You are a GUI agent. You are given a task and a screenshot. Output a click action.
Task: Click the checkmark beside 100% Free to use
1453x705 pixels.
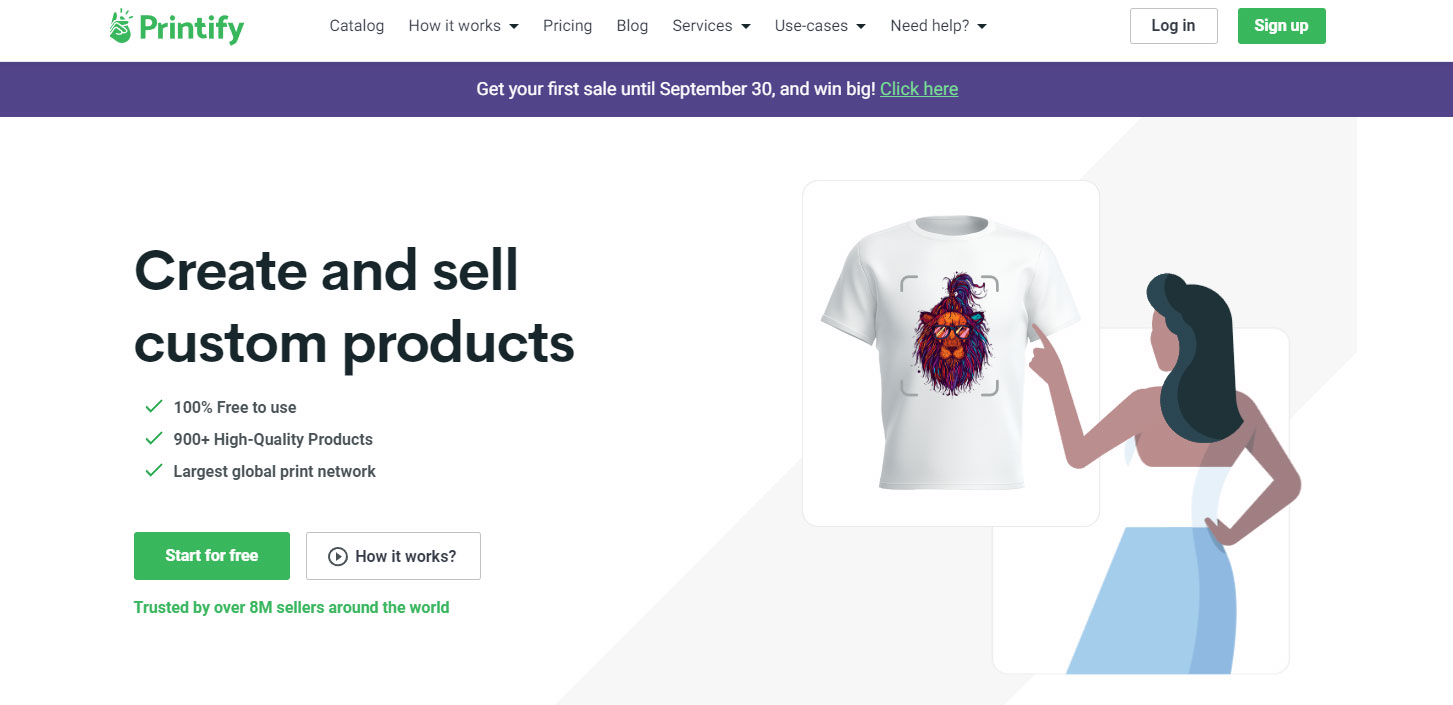(154, 407)
